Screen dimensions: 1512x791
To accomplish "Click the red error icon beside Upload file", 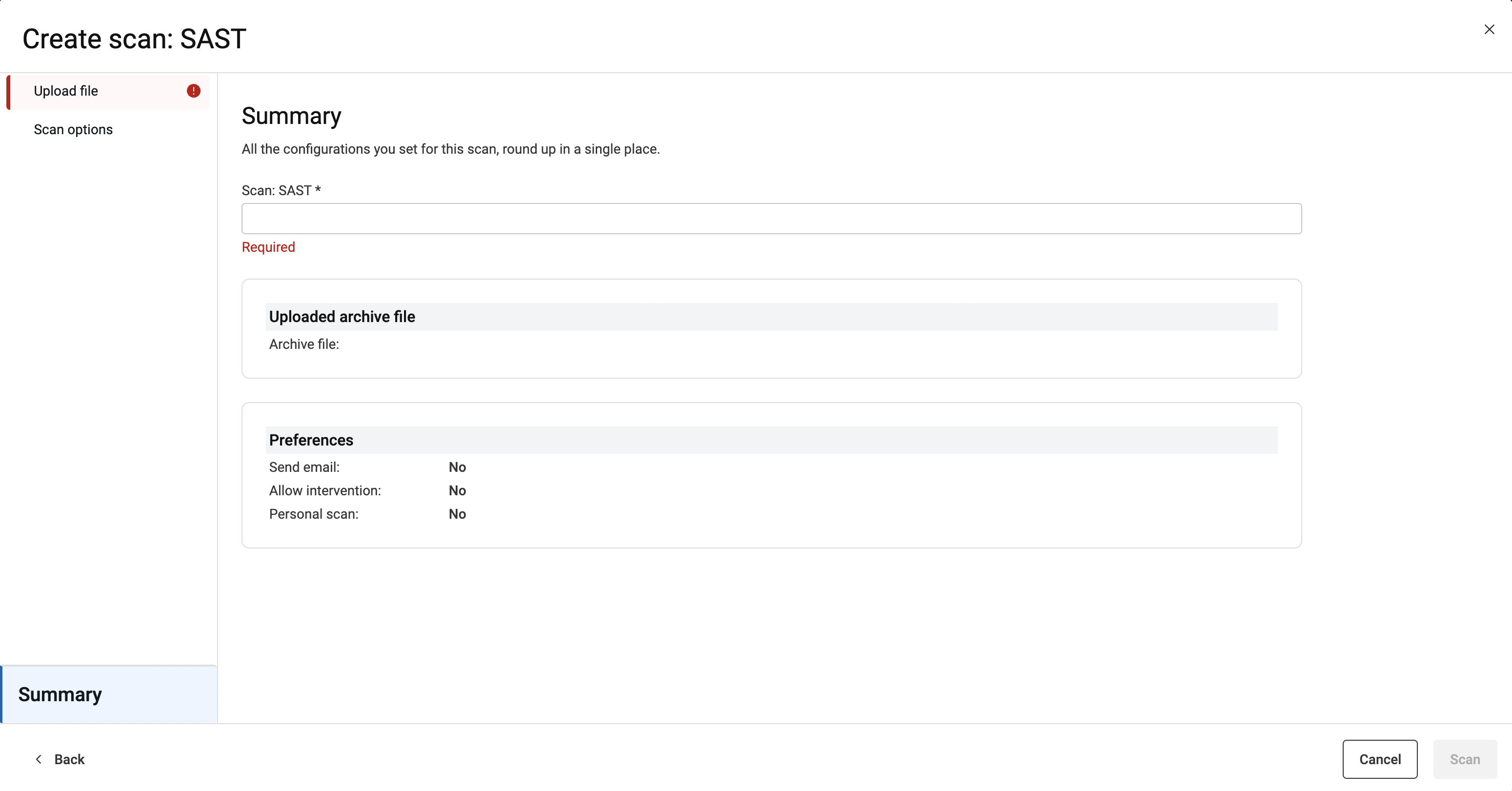I will [x=193, y=91].
